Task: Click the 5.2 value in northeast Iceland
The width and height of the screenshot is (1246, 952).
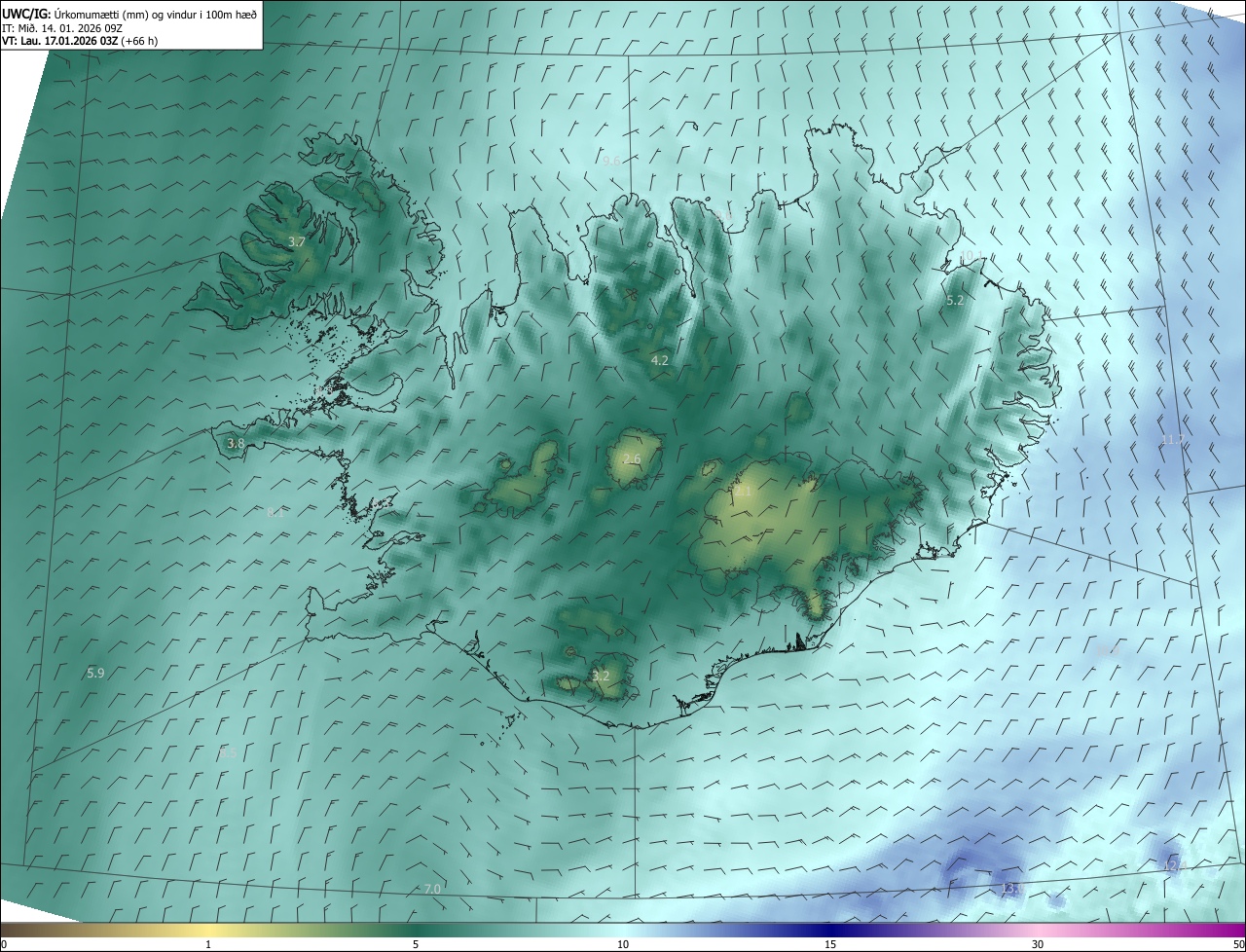Action: [x=955, y=301]
